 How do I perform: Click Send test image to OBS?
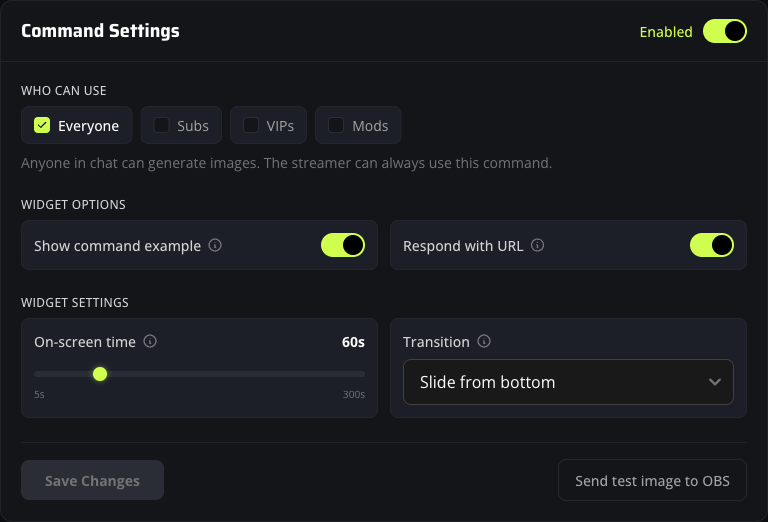[x=652, y=480]
